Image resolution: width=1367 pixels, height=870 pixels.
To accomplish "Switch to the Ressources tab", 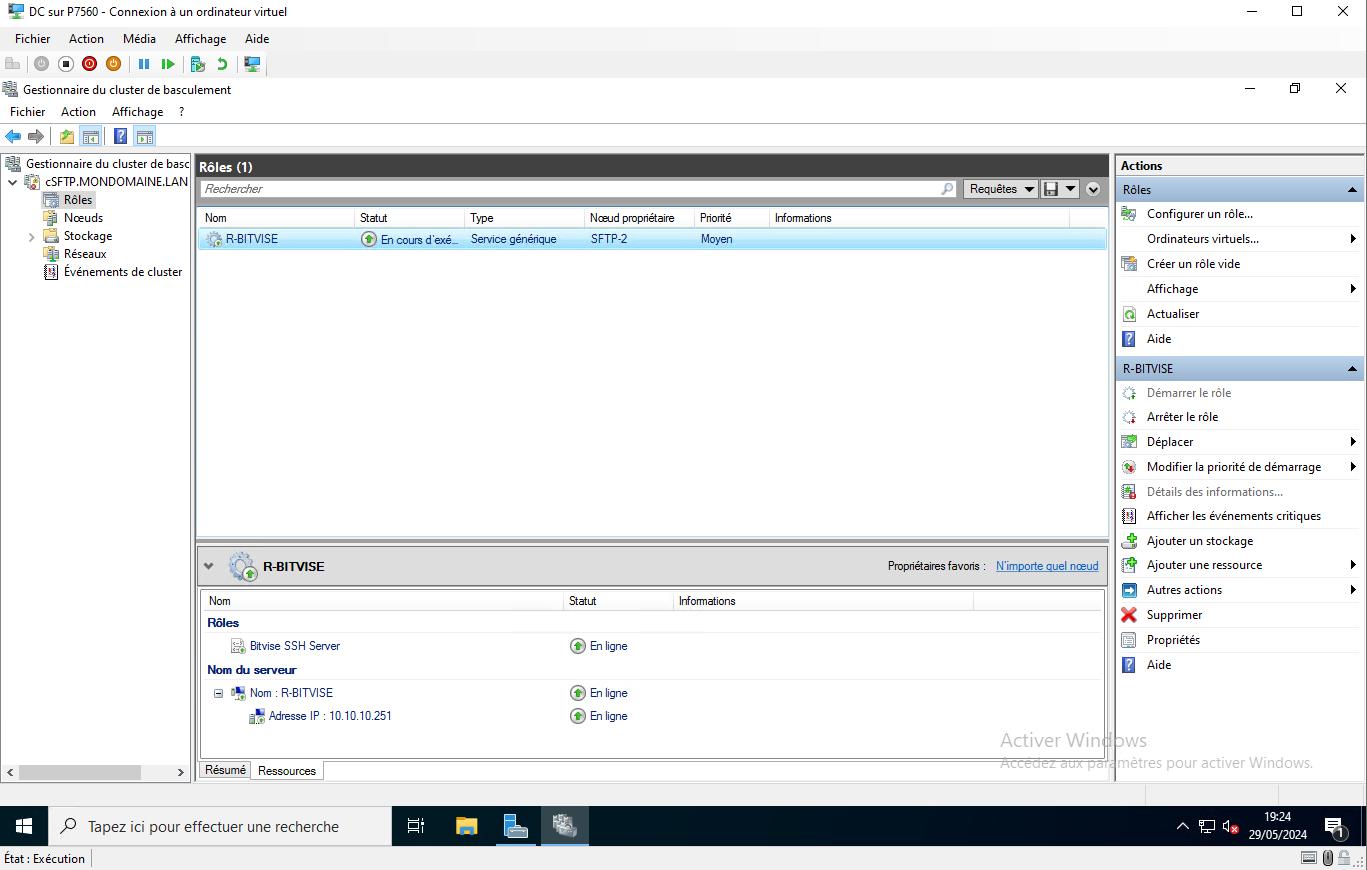I will tap(287, 771).
